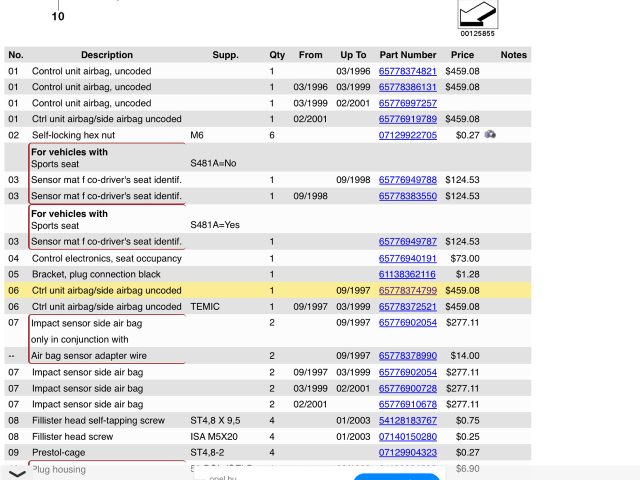Open TEMIC control unit part 65778372521
Image resolution: width=640 pixels, height=480 pixels.
pyautogui.click(x=407, y=307)
